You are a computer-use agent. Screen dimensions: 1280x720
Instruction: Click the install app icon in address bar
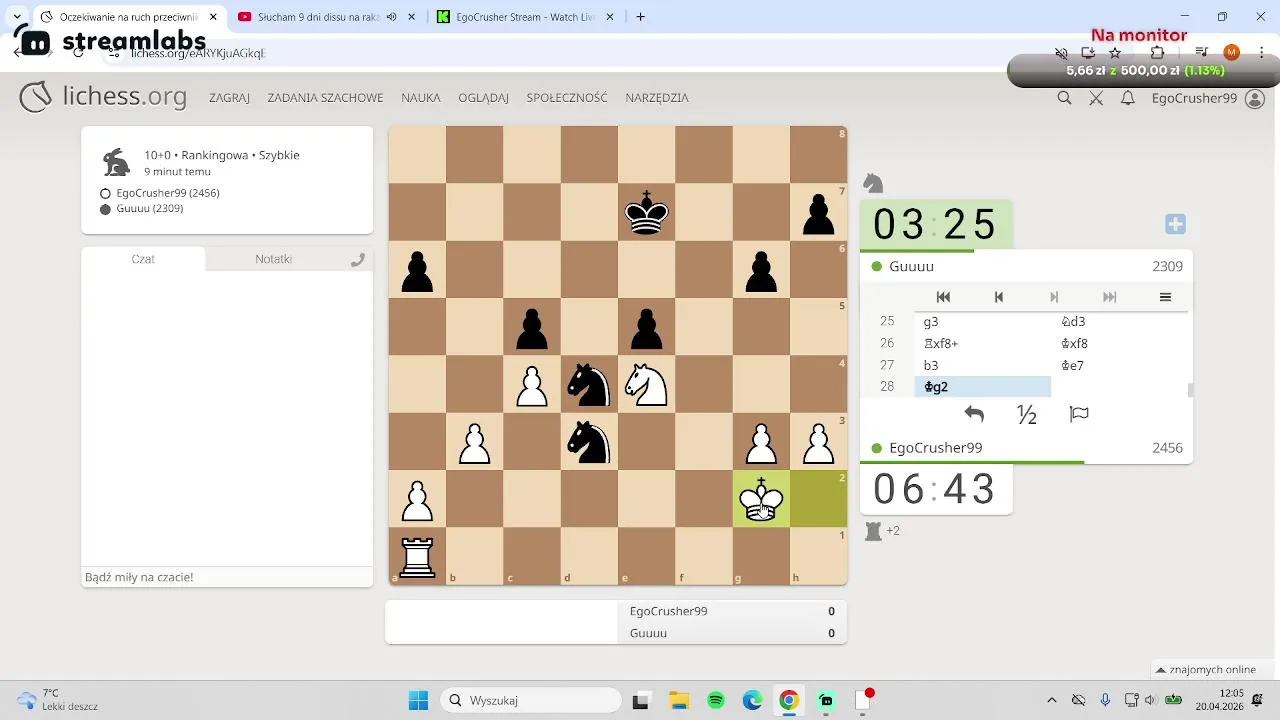click(1088, 53)
